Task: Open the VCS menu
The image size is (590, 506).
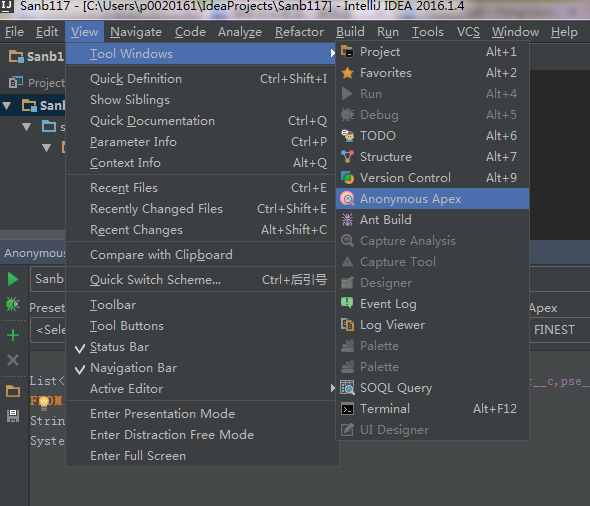Action: [x=468, y=32]
